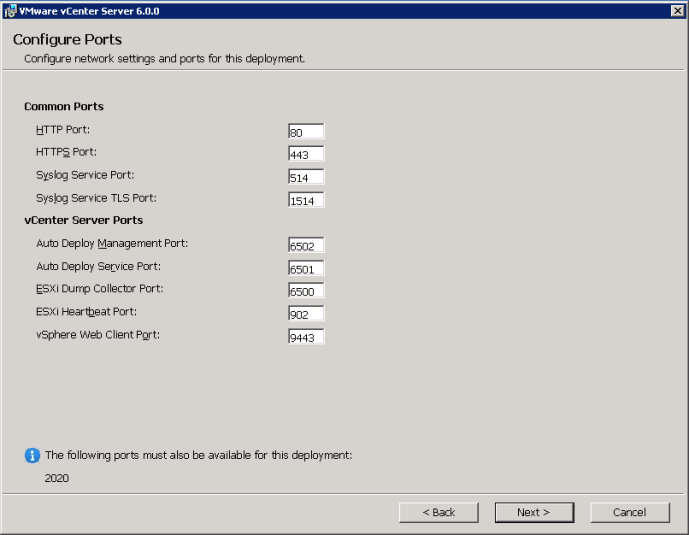Go back with the Back button

click(438, 512)
